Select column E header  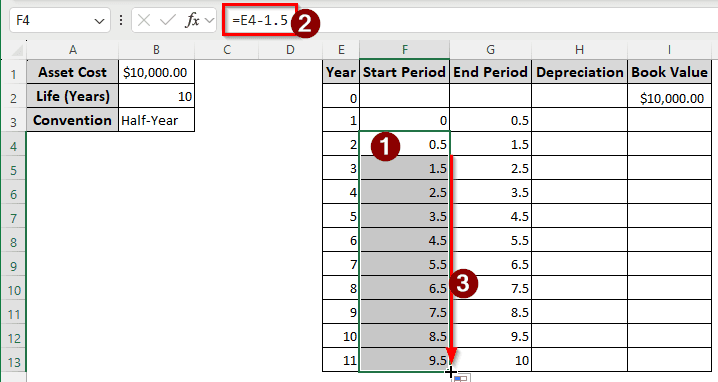click(341, 49)
